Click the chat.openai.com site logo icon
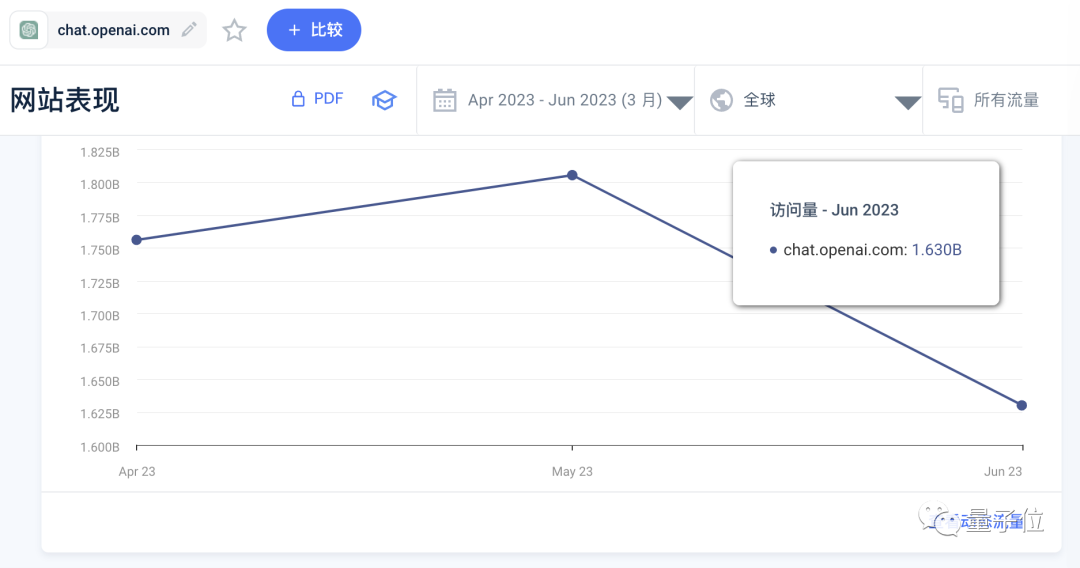This screenshot has height=568, width=1080. (29, 30)
